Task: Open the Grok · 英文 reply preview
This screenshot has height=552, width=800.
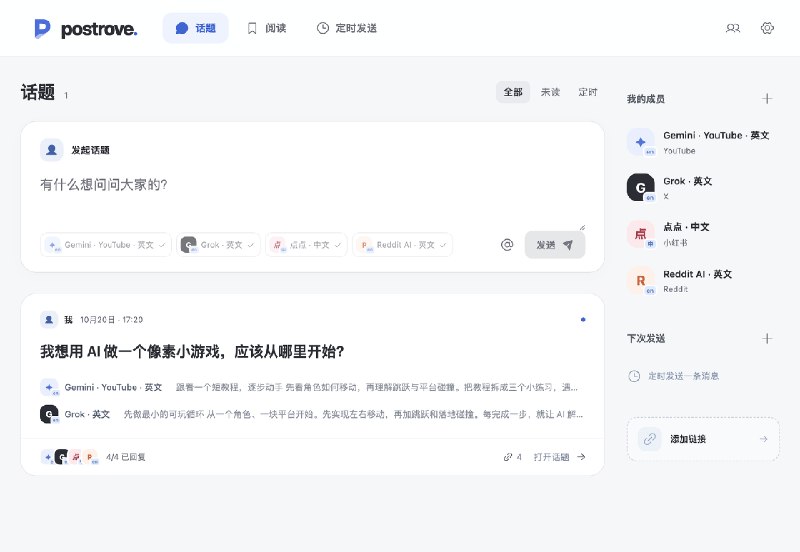Action: click(x=312, y=414)
